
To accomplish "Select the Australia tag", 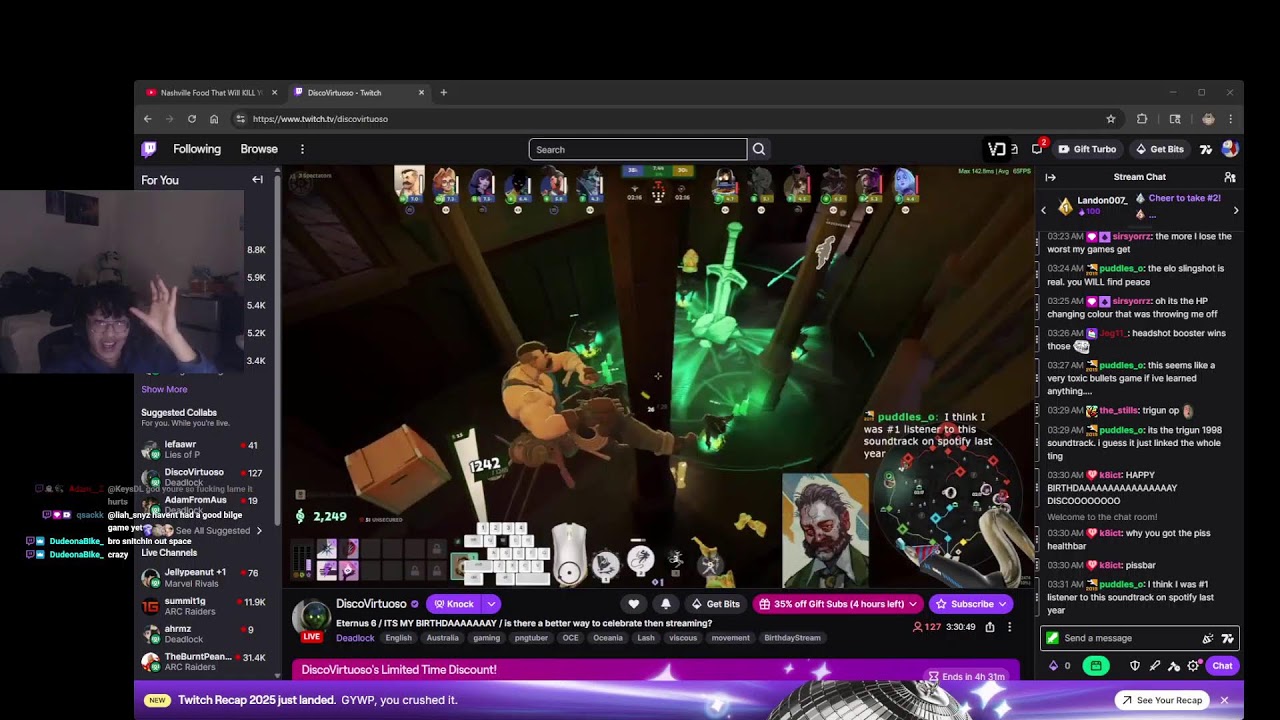I will click(442, 638).
